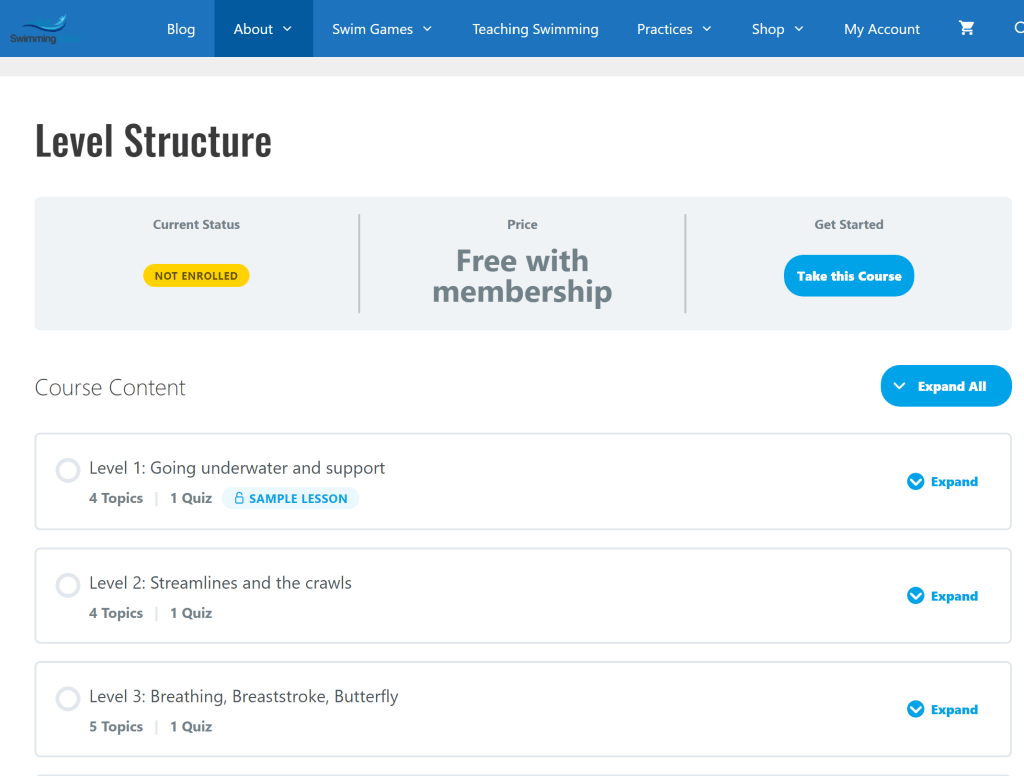Open the shopping cart icon

(967, 28)
